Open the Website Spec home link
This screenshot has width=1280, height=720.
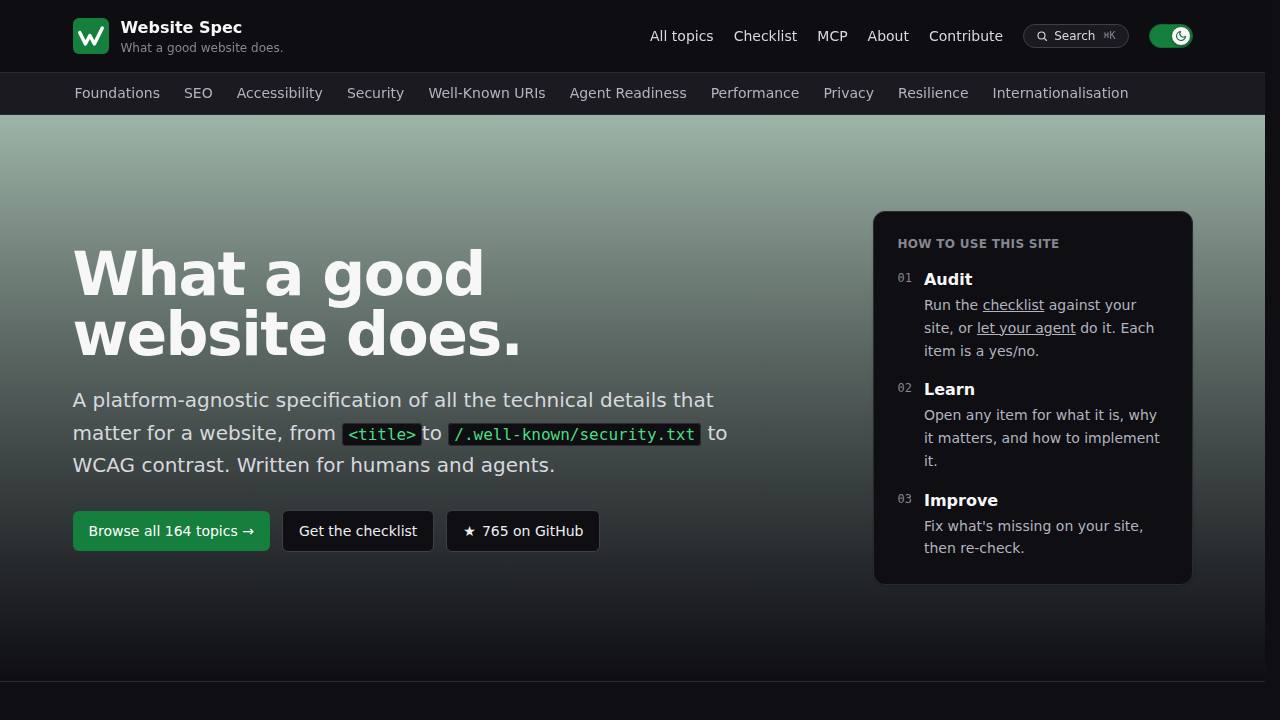tap(178, 36)
